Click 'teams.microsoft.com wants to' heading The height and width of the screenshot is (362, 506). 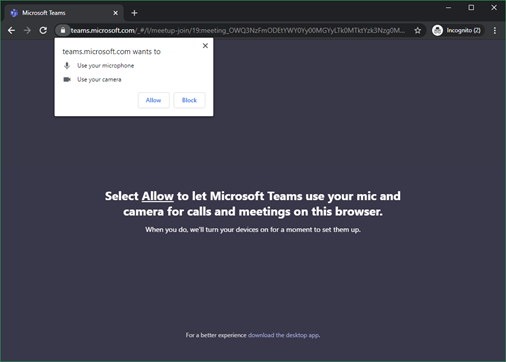[x=111, y=52]
